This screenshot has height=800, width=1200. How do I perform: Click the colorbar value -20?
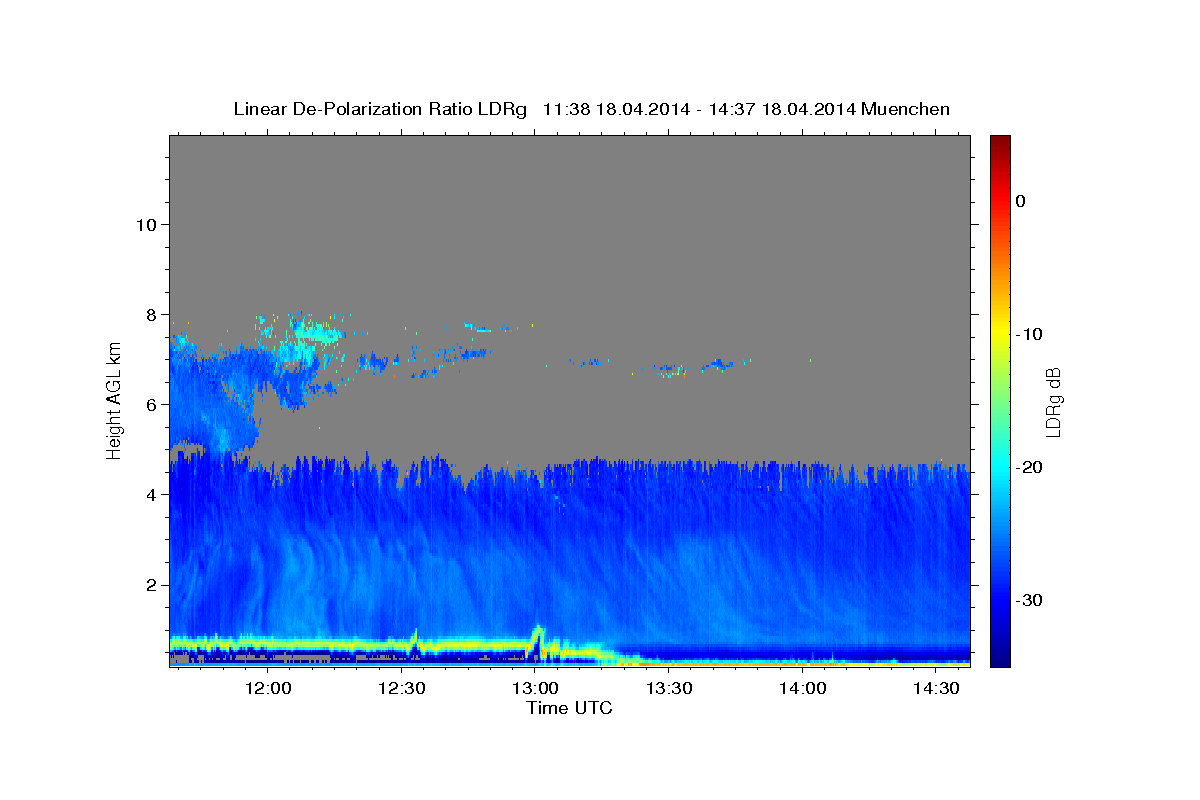tap(1029, 467)
